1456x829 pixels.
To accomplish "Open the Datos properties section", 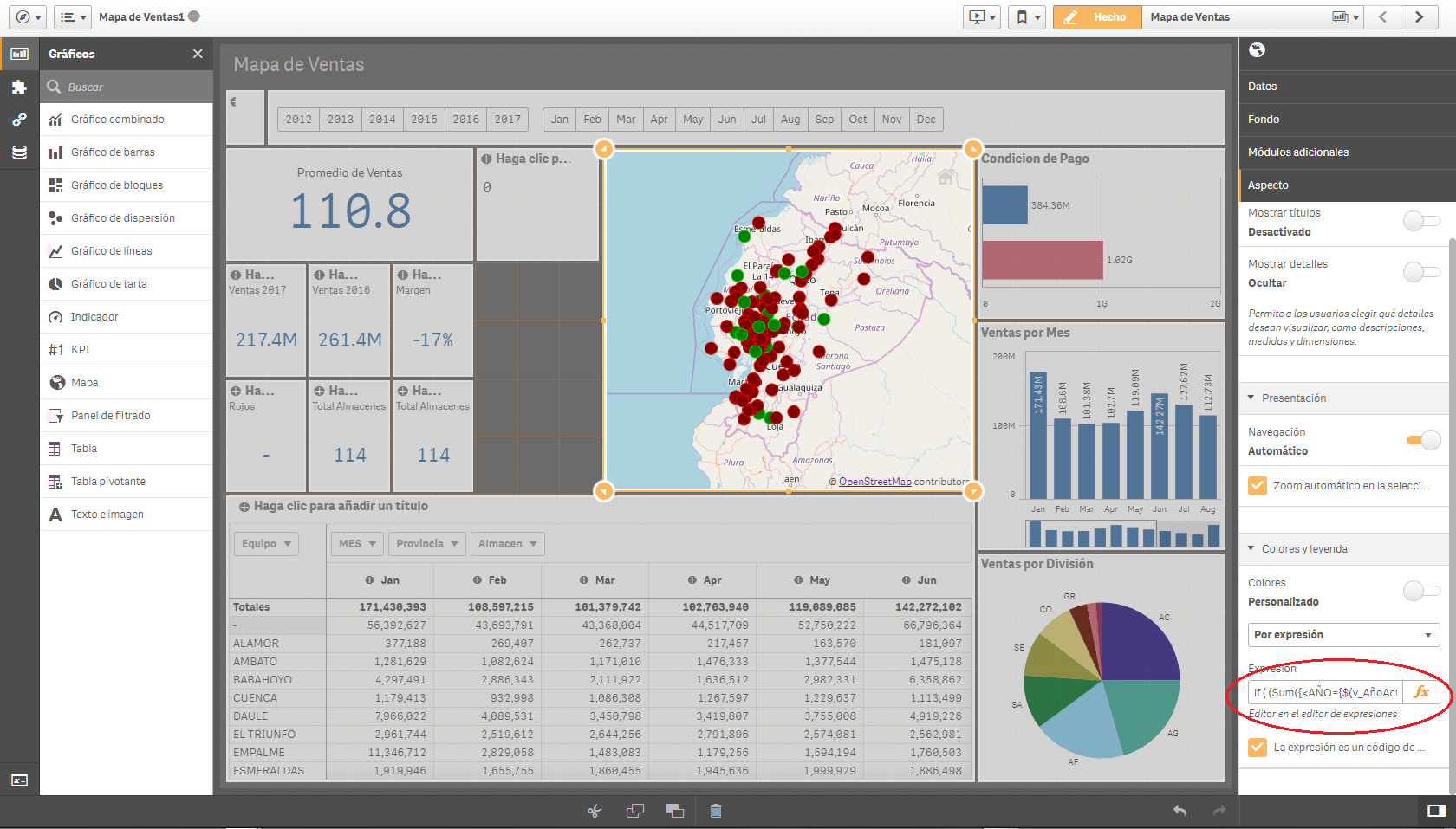I will click(1263, 87).
